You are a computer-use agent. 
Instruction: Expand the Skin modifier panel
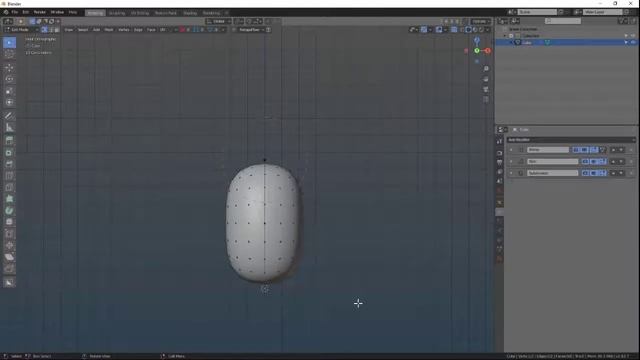511,162
